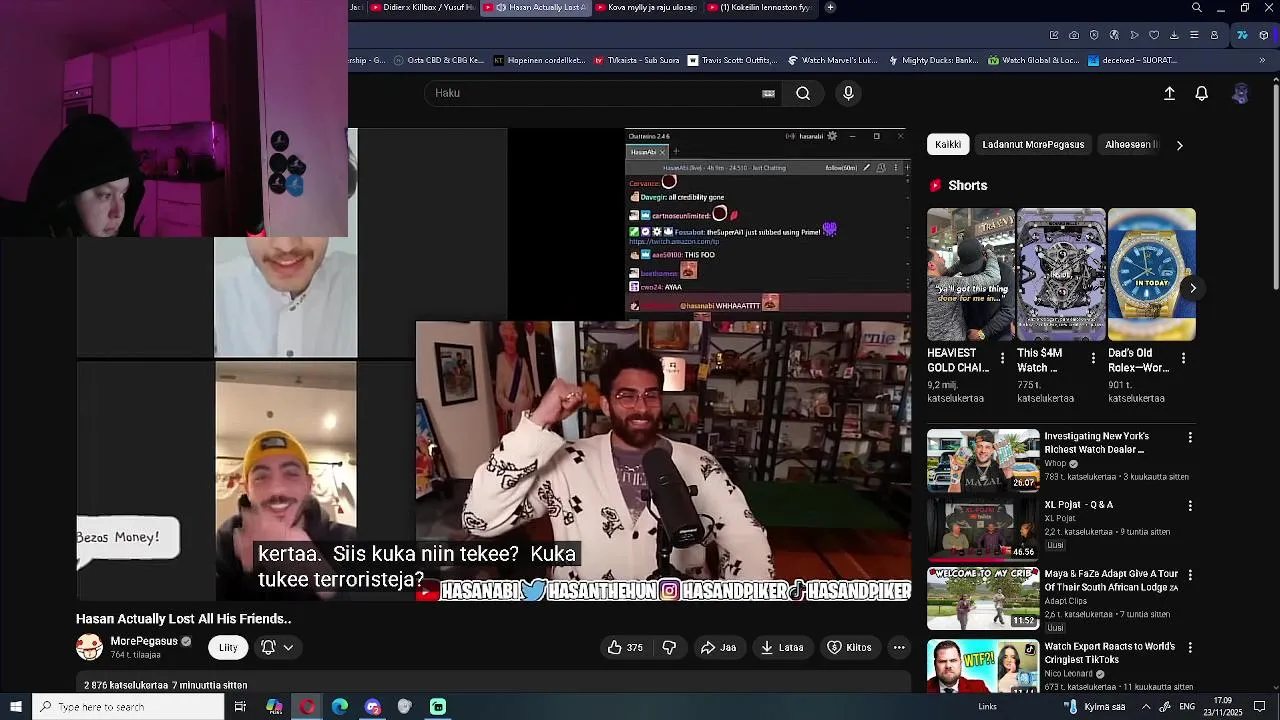Open Windows Start menu
The image size is (1280, 720).
(x=16, y=707)
